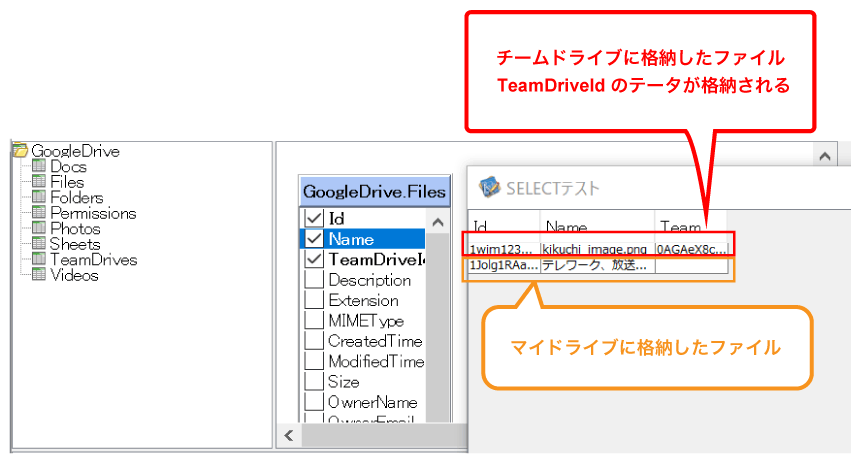Select the Folders table in tree
The width and height of the screenshot is (851, 459).
click(x=77, y=197)
